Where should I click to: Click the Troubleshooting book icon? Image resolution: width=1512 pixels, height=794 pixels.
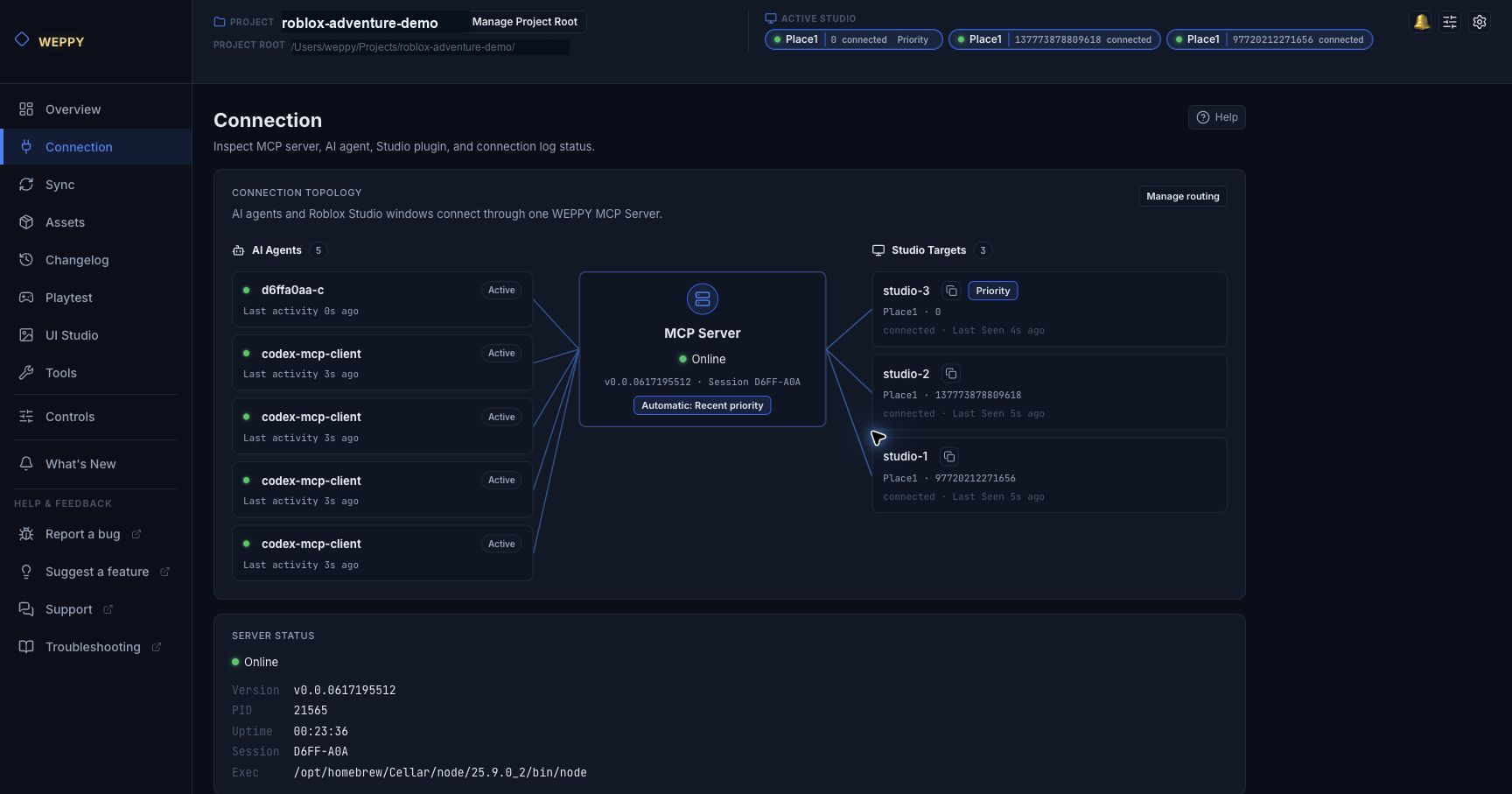pos(26,647)
